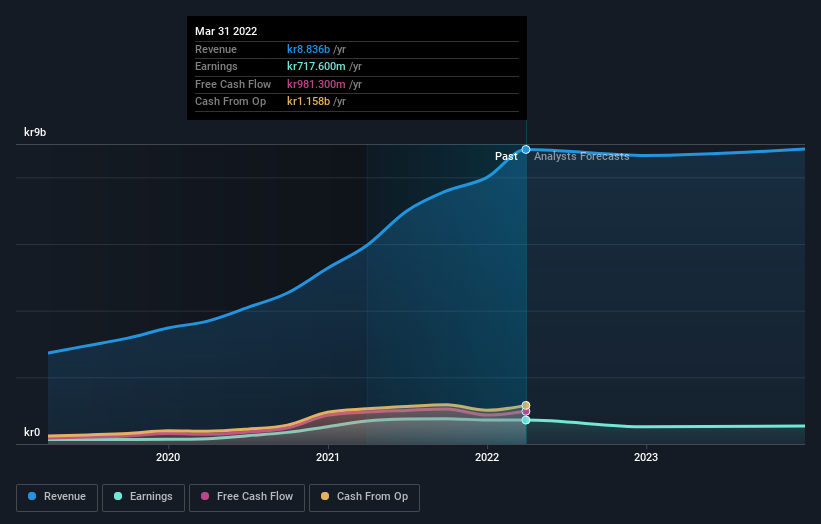
Task: Click the kr9b y-axis label
Action: click(36, 132)
